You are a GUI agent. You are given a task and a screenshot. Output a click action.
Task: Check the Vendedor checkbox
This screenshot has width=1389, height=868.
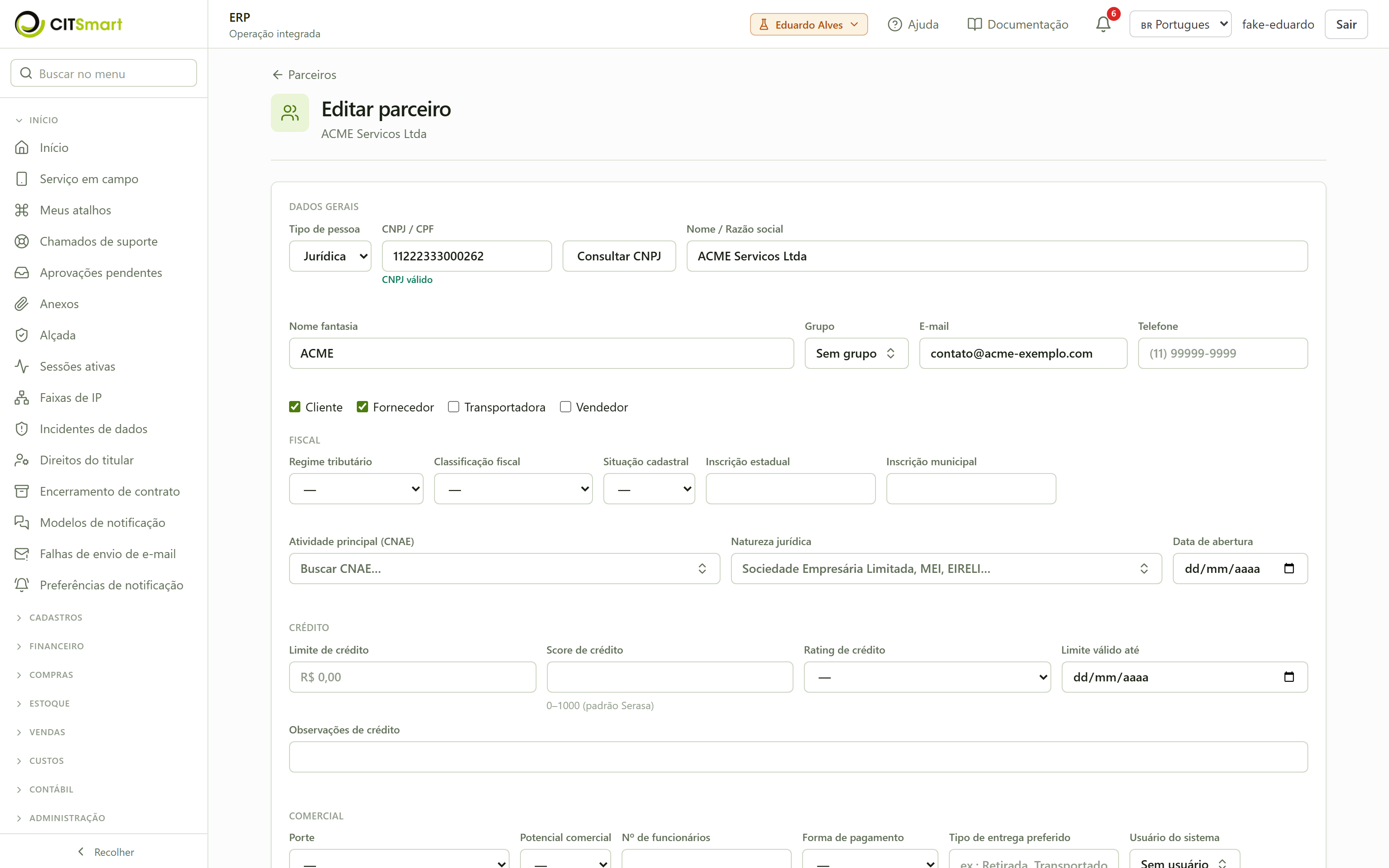[x=565, y=407]
